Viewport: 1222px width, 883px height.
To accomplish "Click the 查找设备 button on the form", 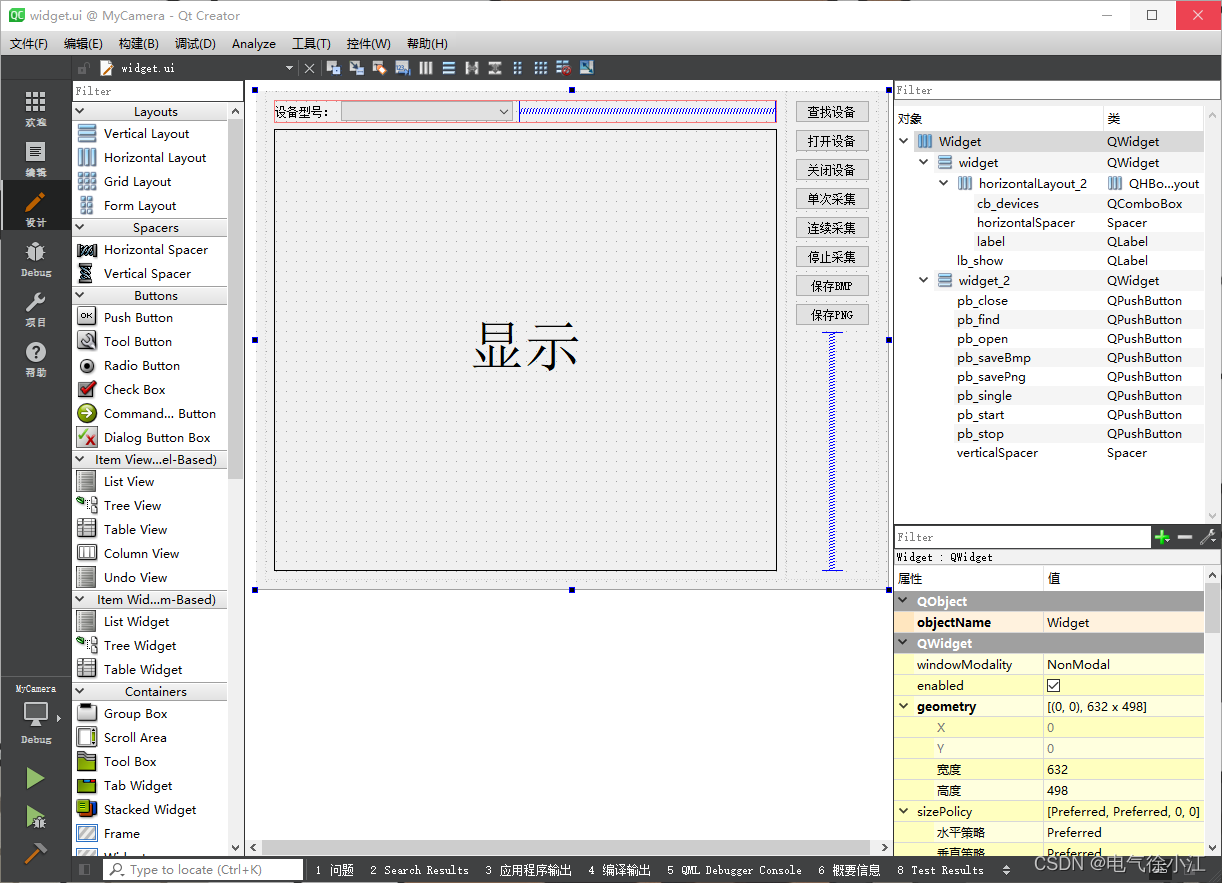I will pos(832,112).
